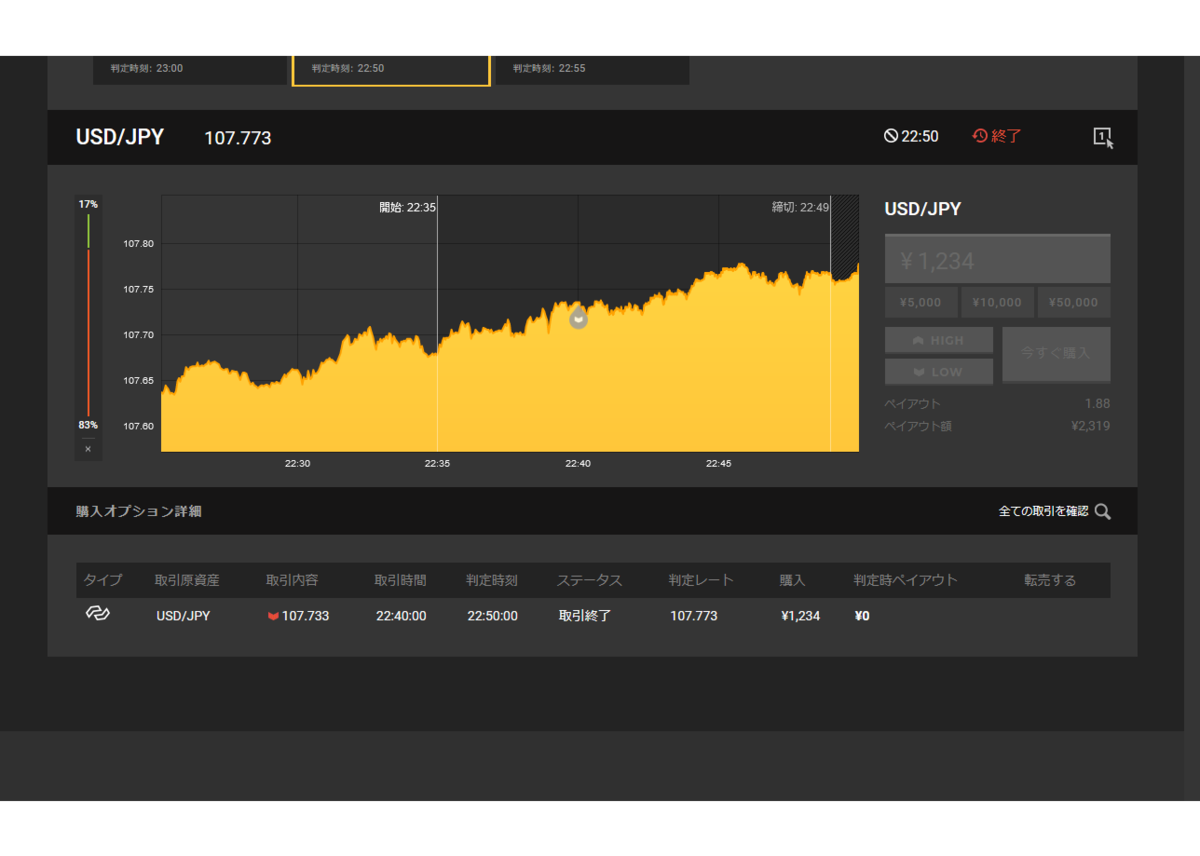Click the red clock icon beside 終了
Viewport: 1200px width, 856px height.
coord(980,136)
